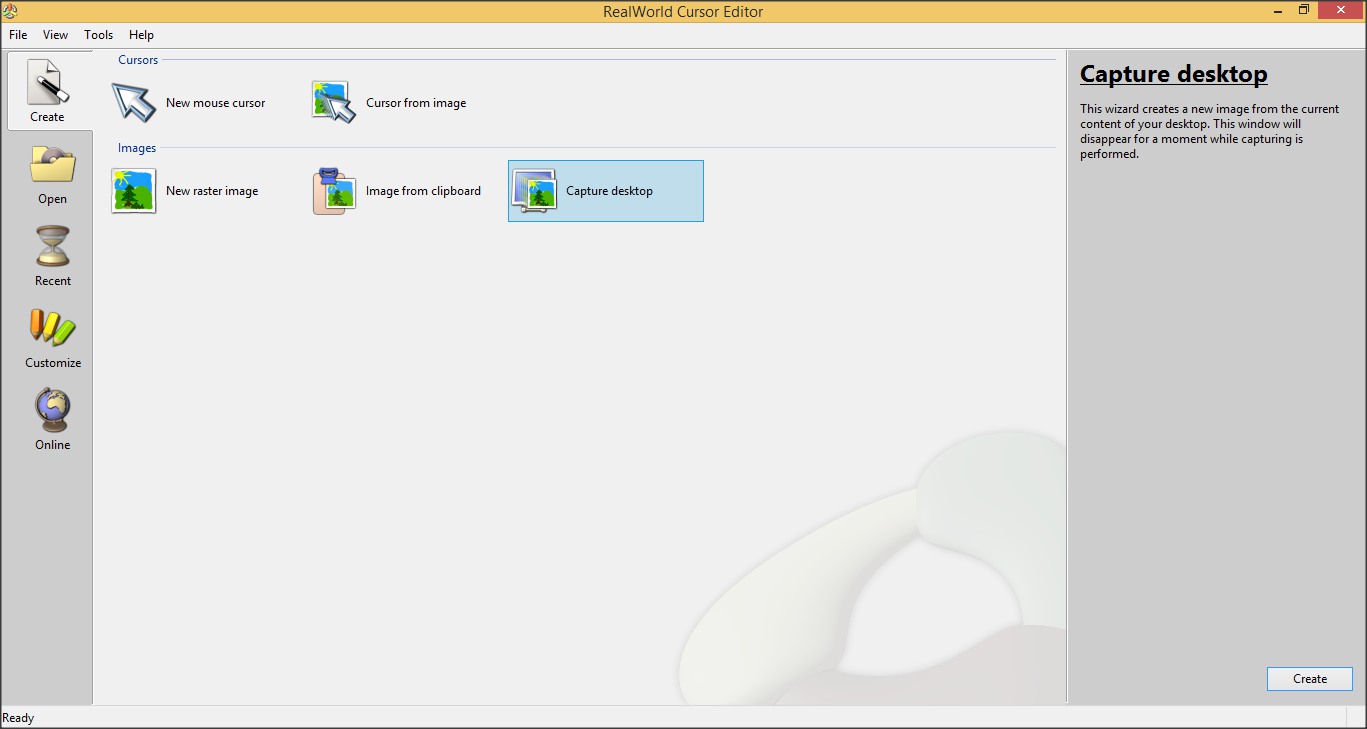Pick the New raster image icon
Image resolution: width=1367 pixels, height=729 pixels.
coord(133,190)
